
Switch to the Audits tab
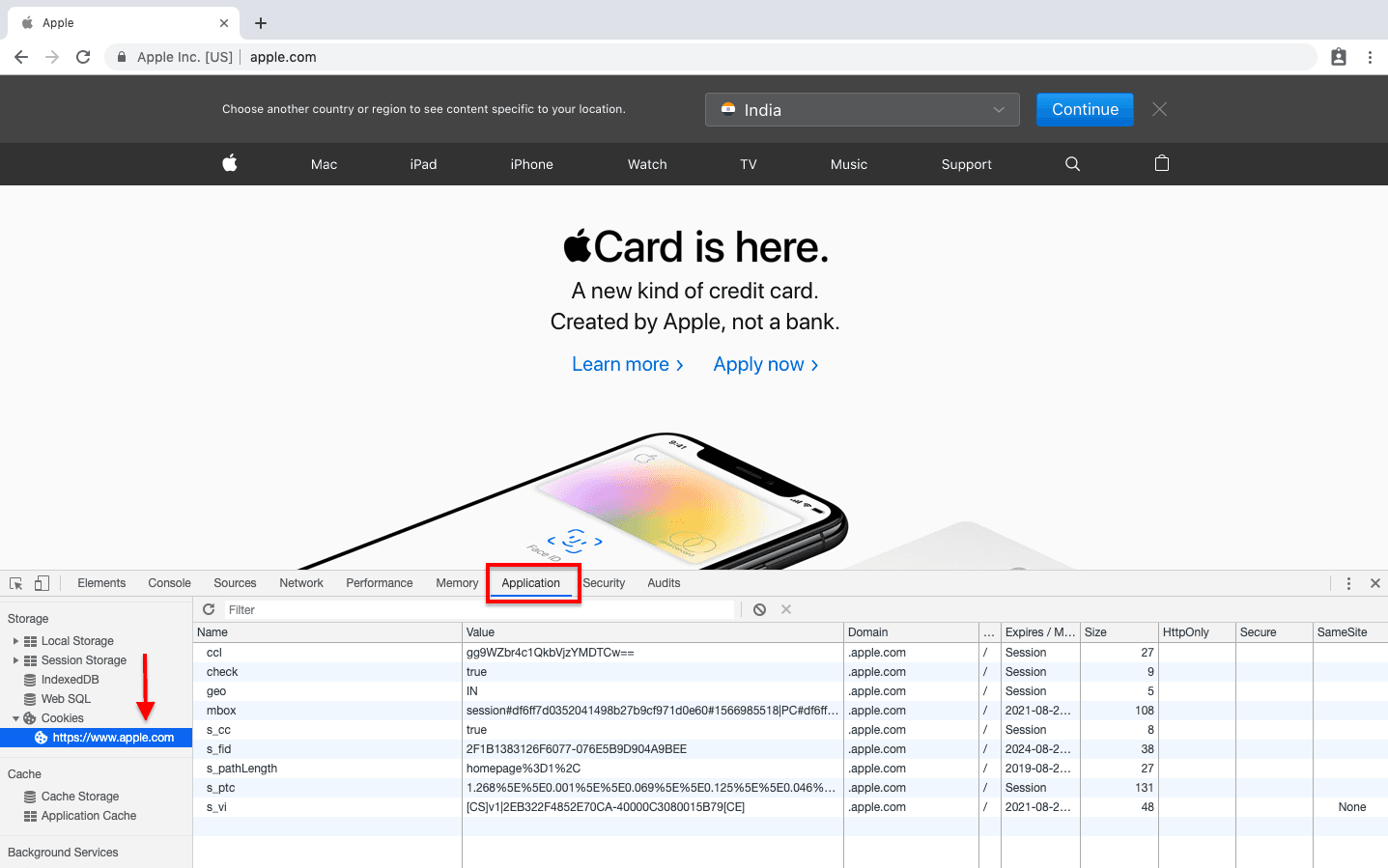pyautogui.click(x=664, y=583)
